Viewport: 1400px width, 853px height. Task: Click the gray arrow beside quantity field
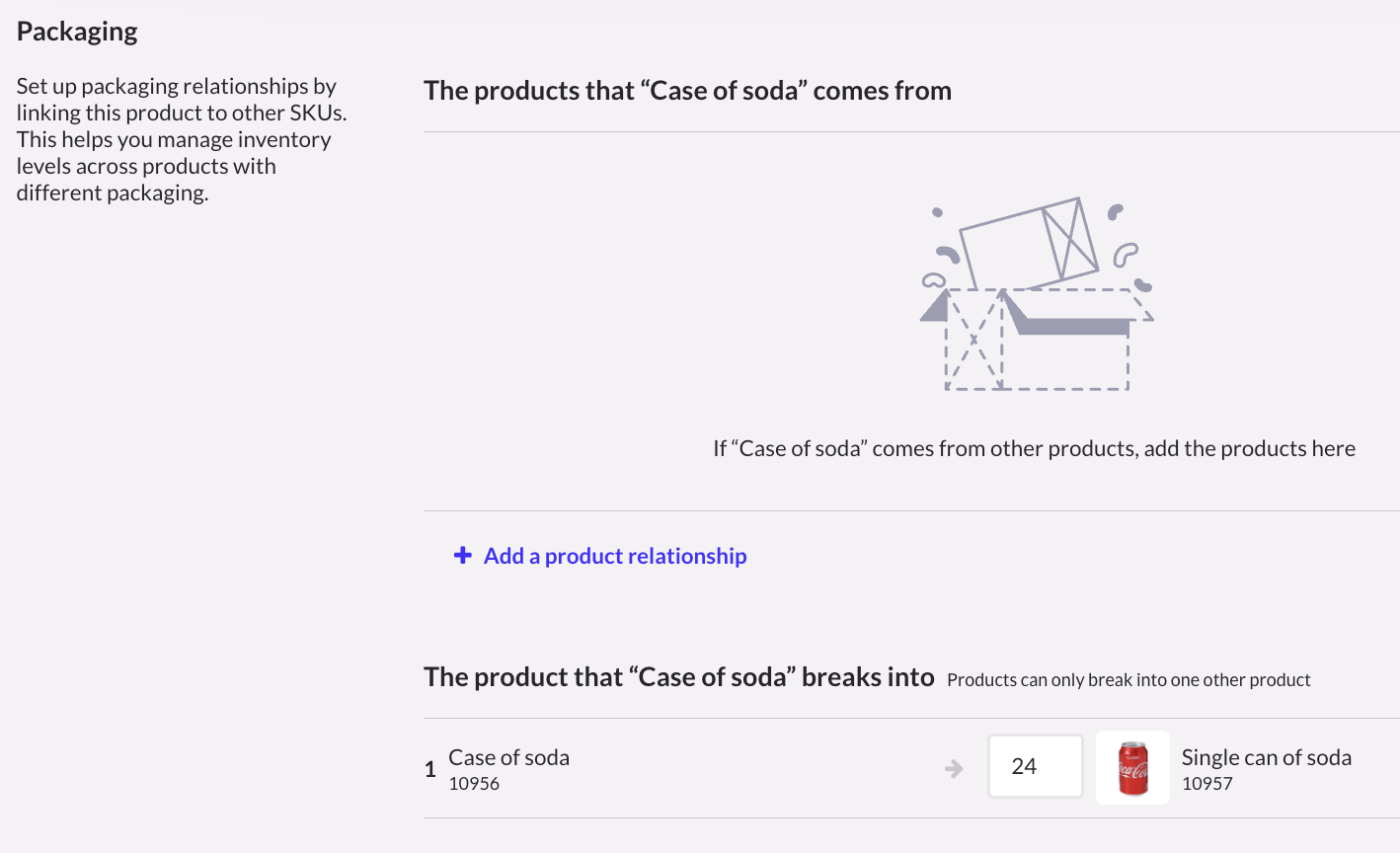pyautogui.click(x=954, y=768)
